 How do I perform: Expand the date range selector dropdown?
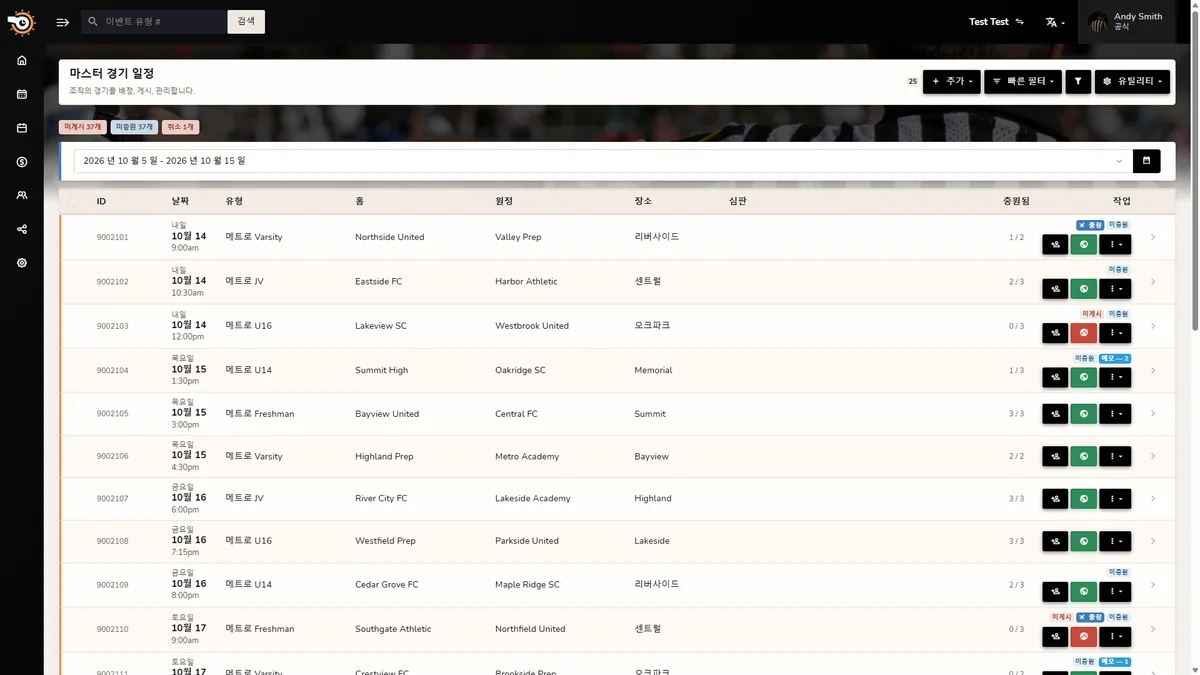[1119, 161]
